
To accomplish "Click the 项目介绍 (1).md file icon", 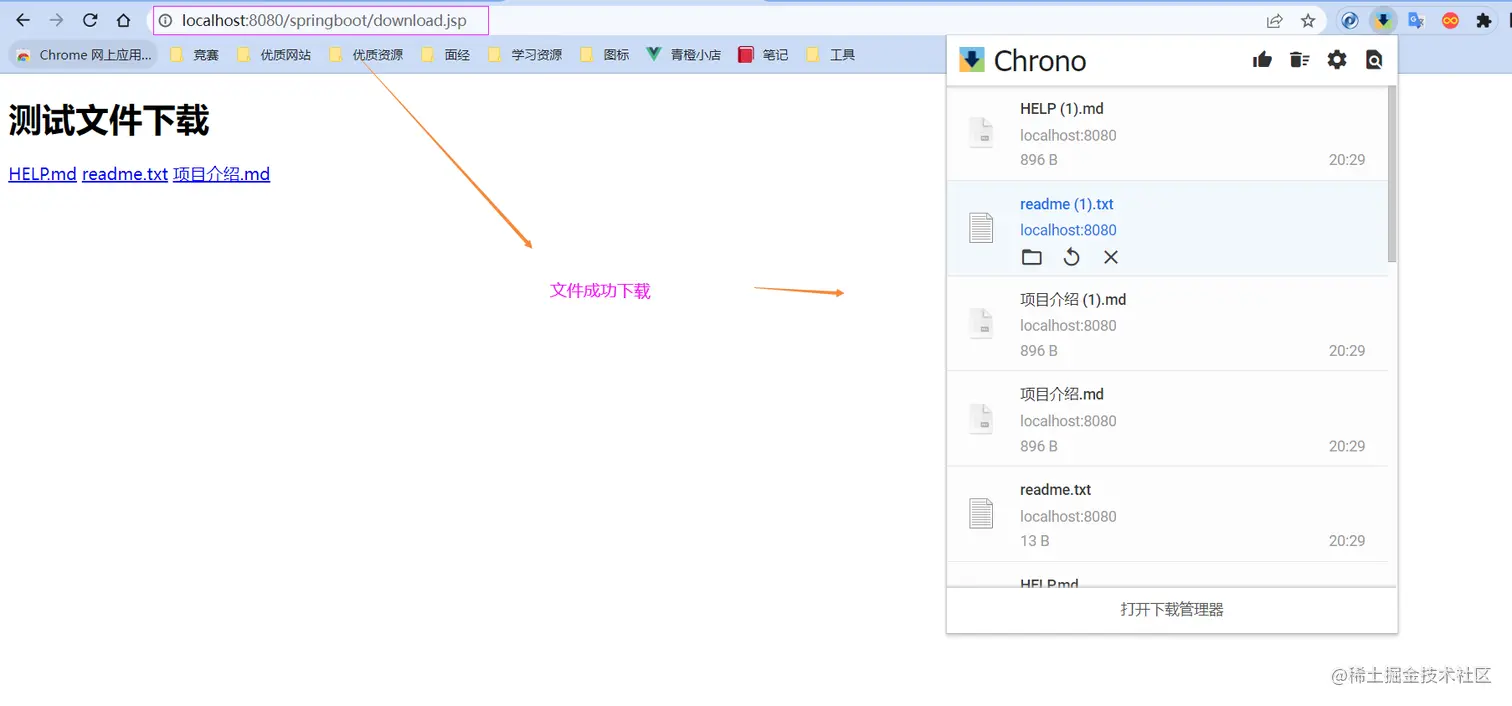I will tap(981, 323).
